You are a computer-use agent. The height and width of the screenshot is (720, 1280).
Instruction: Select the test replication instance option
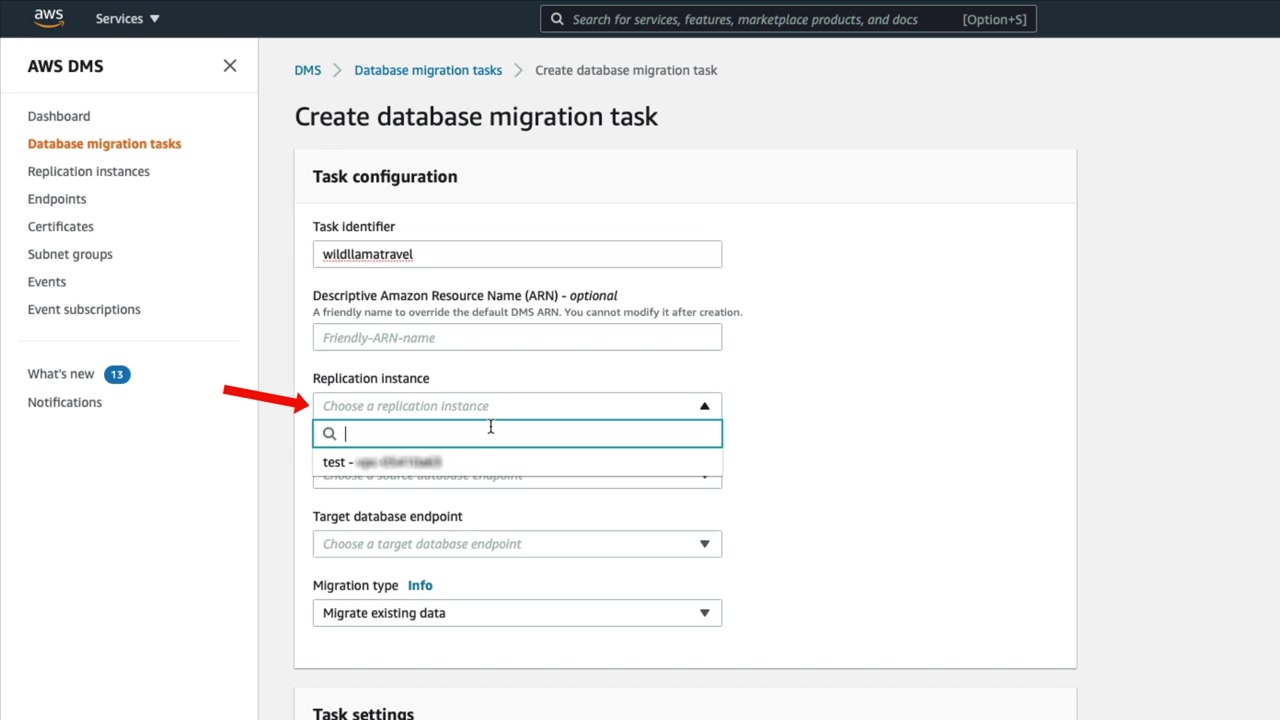[383, 462]
